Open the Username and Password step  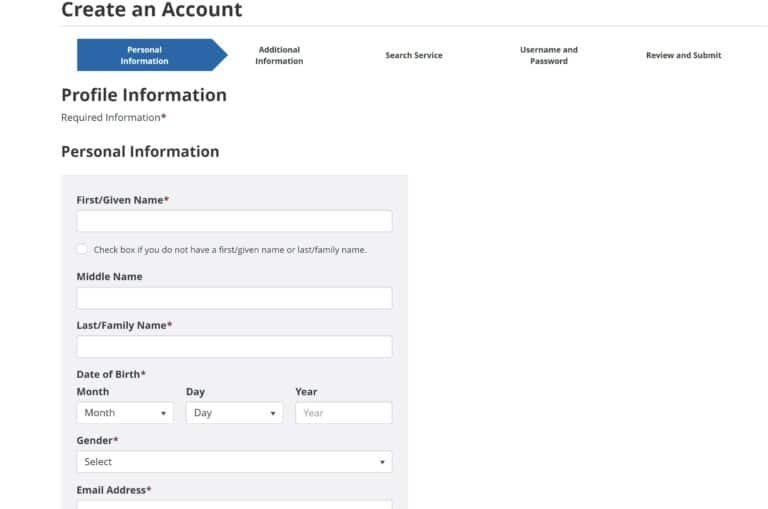tap(548, 55)
